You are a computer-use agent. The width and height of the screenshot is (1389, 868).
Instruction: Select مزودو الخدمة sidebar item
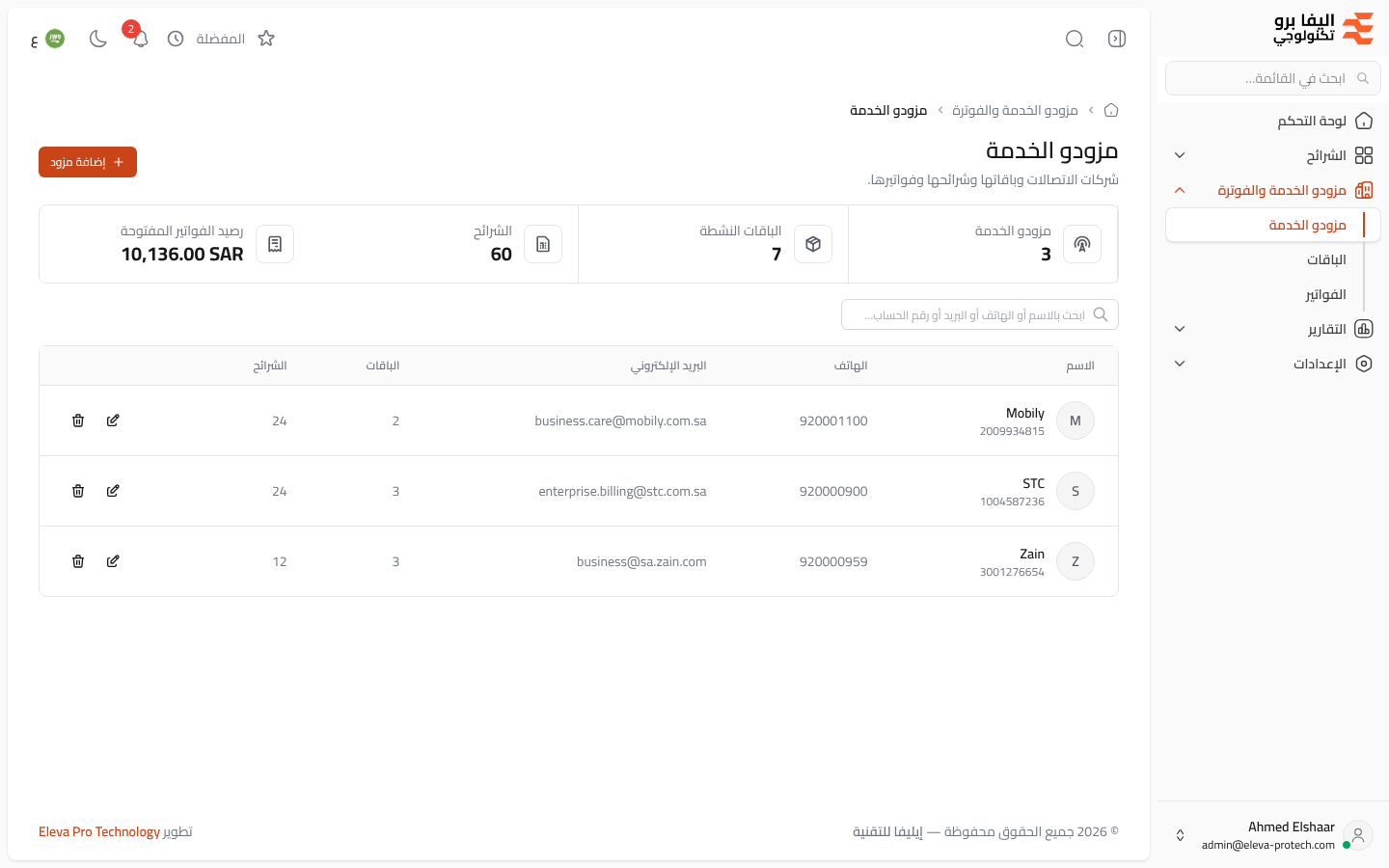point(1273,225)
